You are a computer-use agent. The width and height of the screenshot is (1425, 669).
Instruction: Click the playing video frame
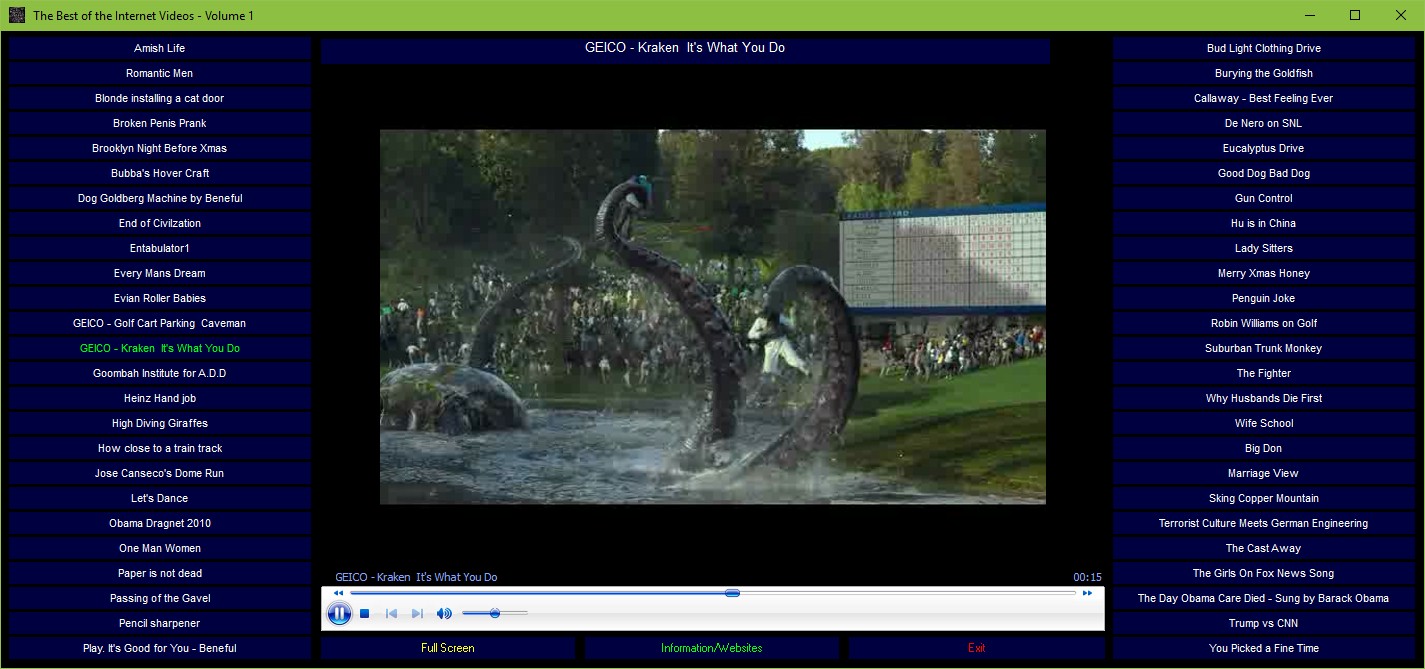[713, 317]
